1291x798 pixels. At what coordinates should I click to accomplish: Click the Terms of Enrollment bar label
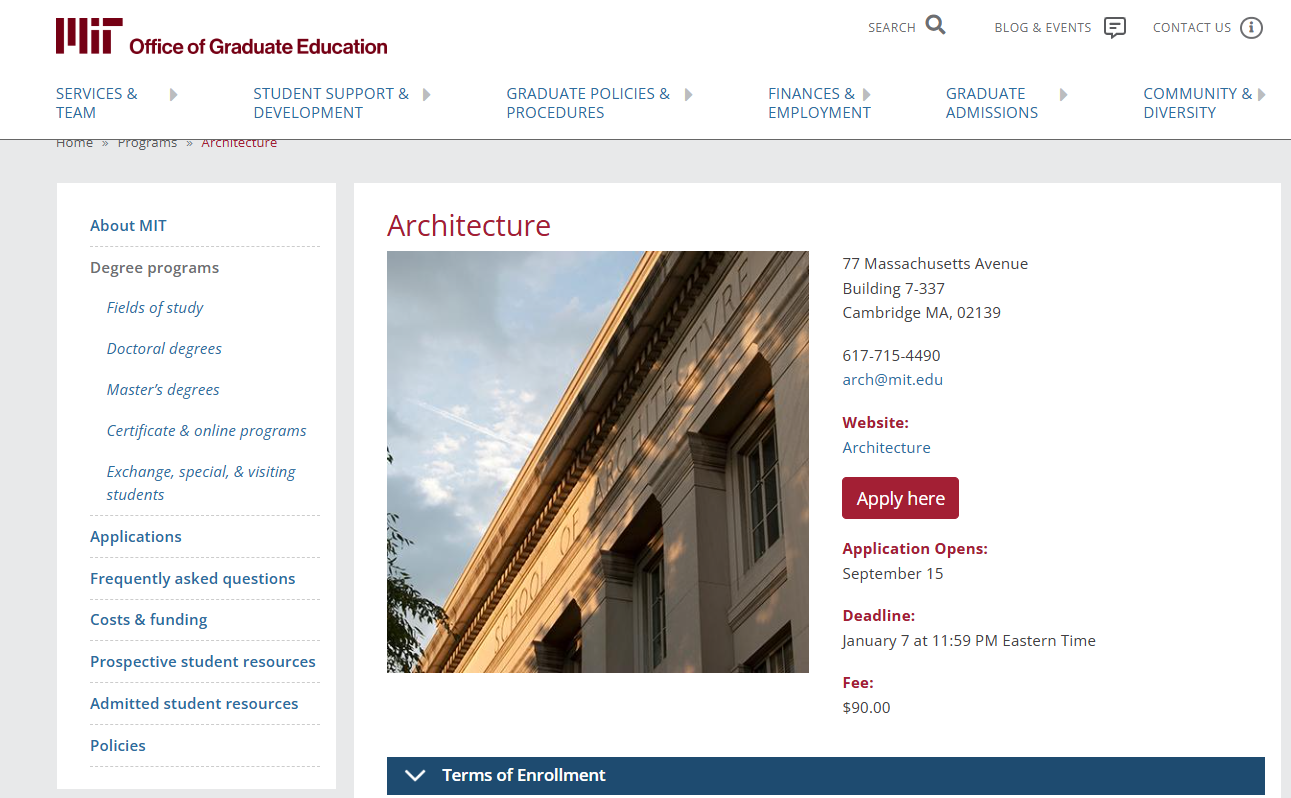point(524,775)
